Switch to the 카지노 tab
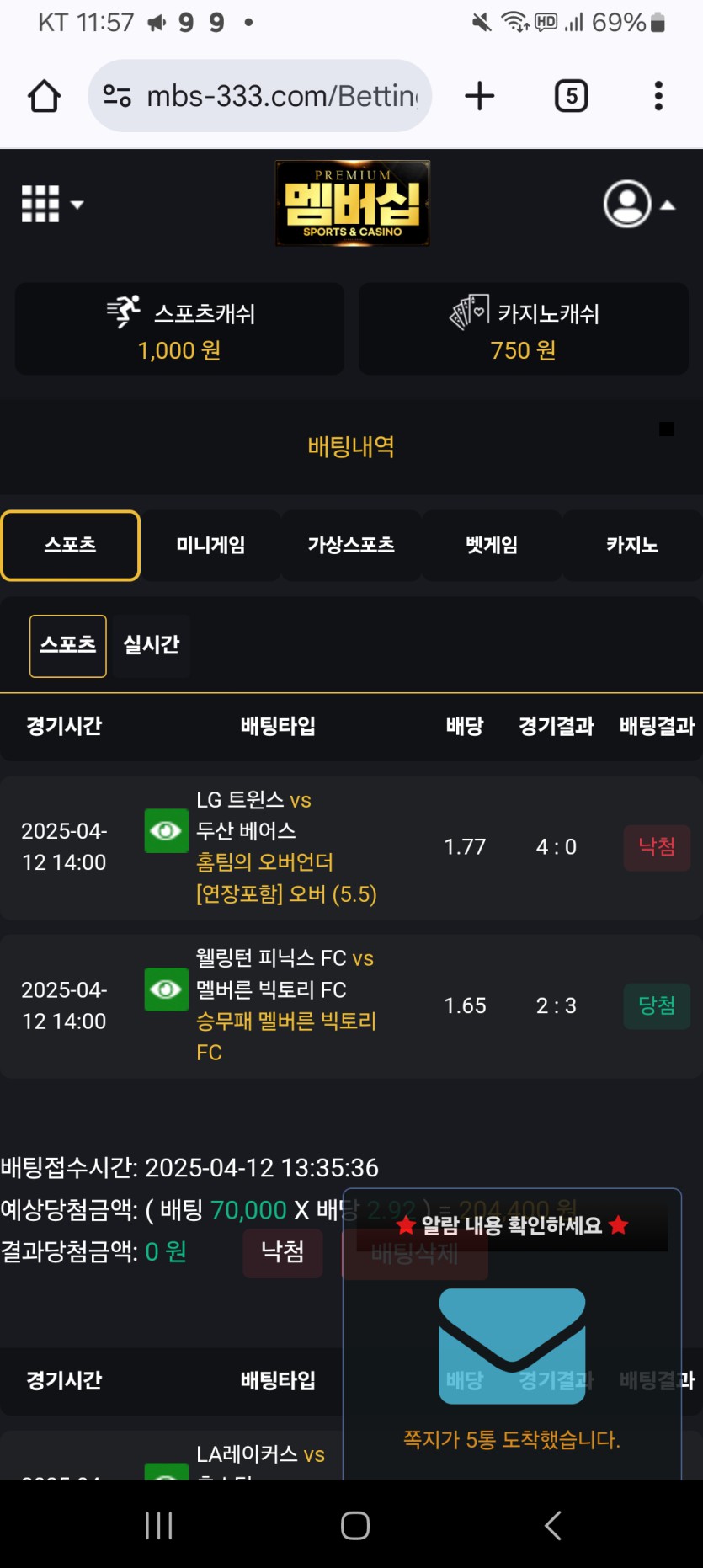This screenshot has height=1568, width=703. tap(632, 546)
